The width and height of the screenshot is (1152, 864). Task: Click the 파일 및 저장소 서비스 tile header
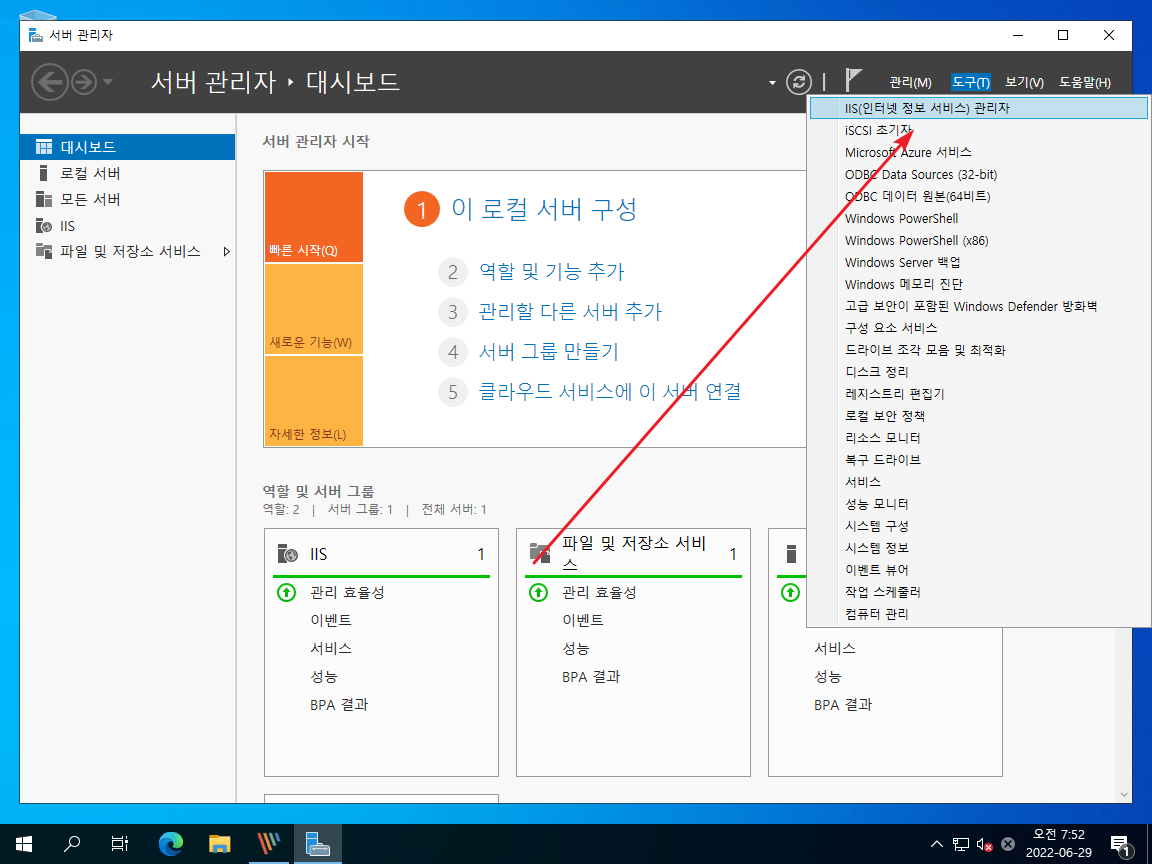pos(633,553)
